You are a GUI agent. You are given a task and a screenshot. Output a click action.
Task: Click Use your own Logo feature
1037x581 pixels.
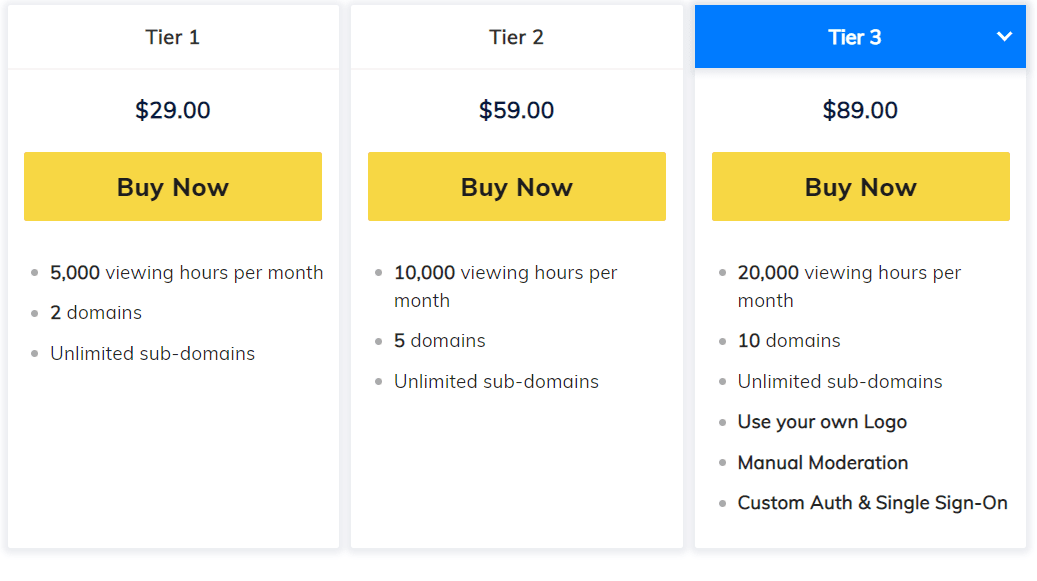(821, 421)
